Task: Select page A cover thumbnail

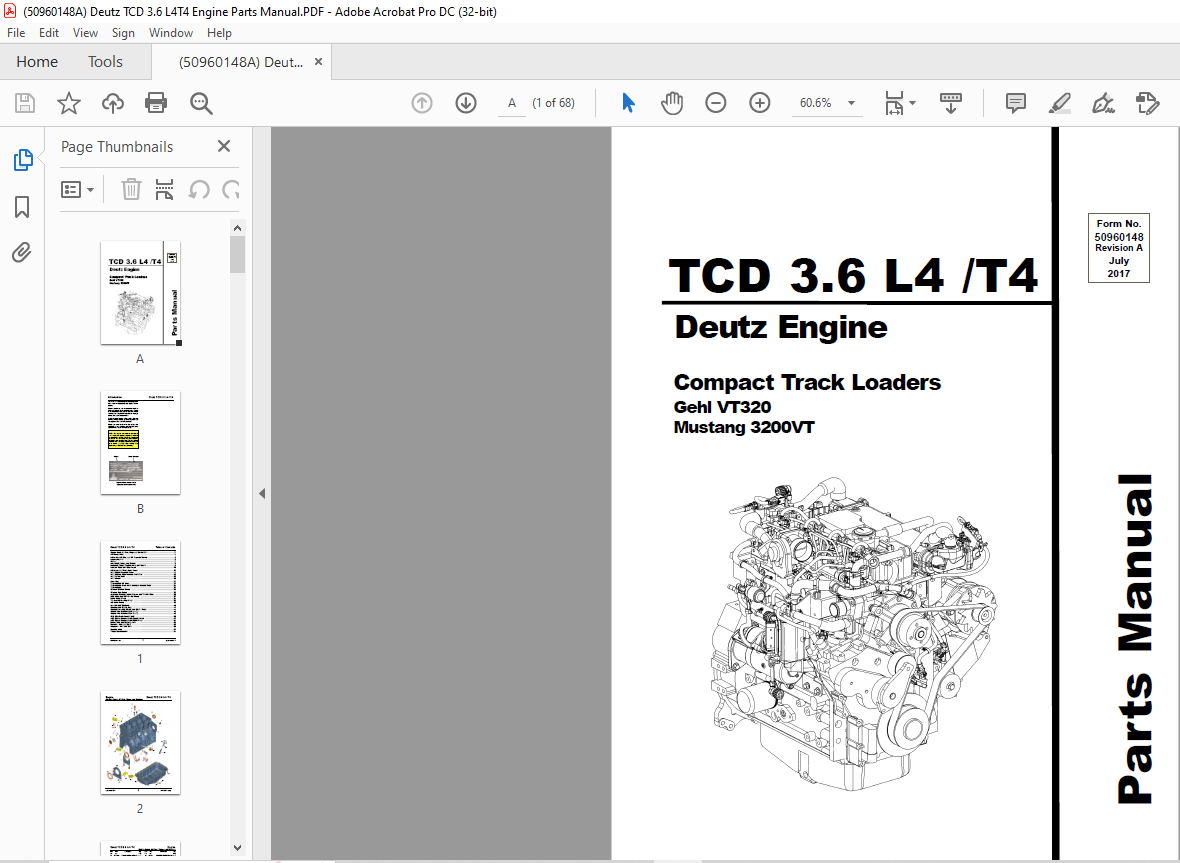Action: click(x=141, y=293)
